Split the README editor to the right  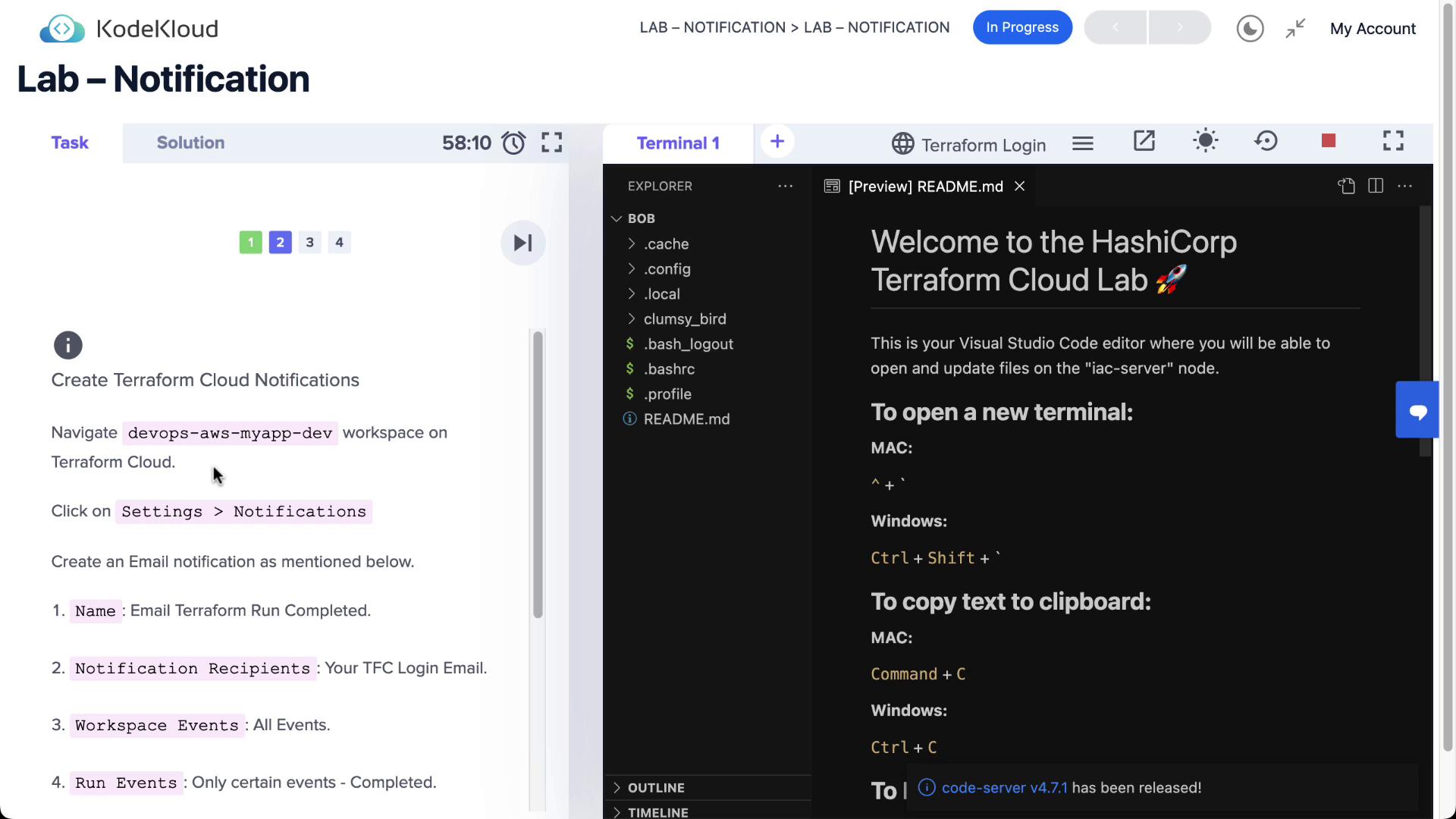click(x=1376, y=186)
